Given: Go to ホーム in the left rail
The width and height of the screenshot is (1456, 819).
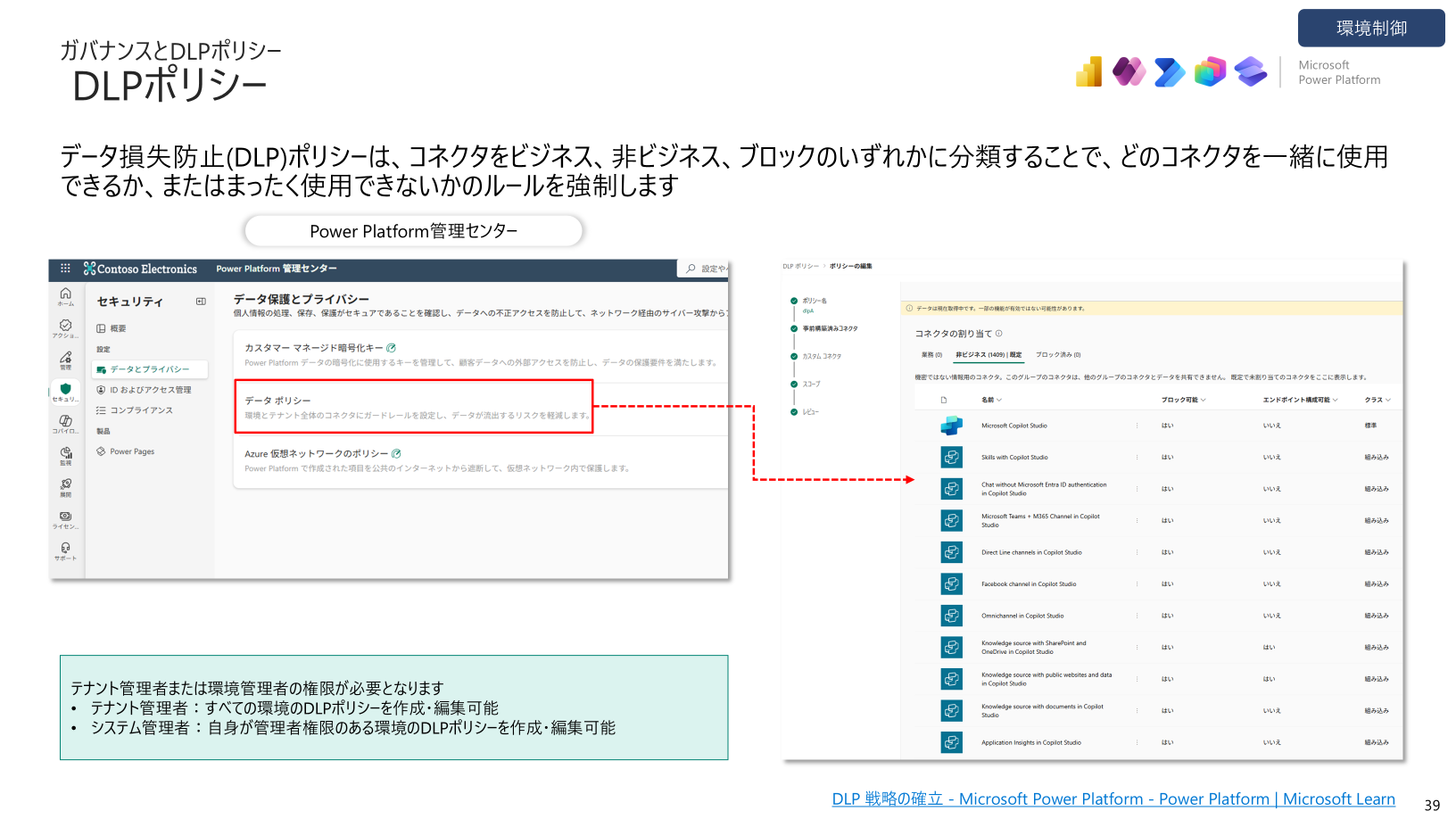Looking at the screenshot, I should pos(65,297).
